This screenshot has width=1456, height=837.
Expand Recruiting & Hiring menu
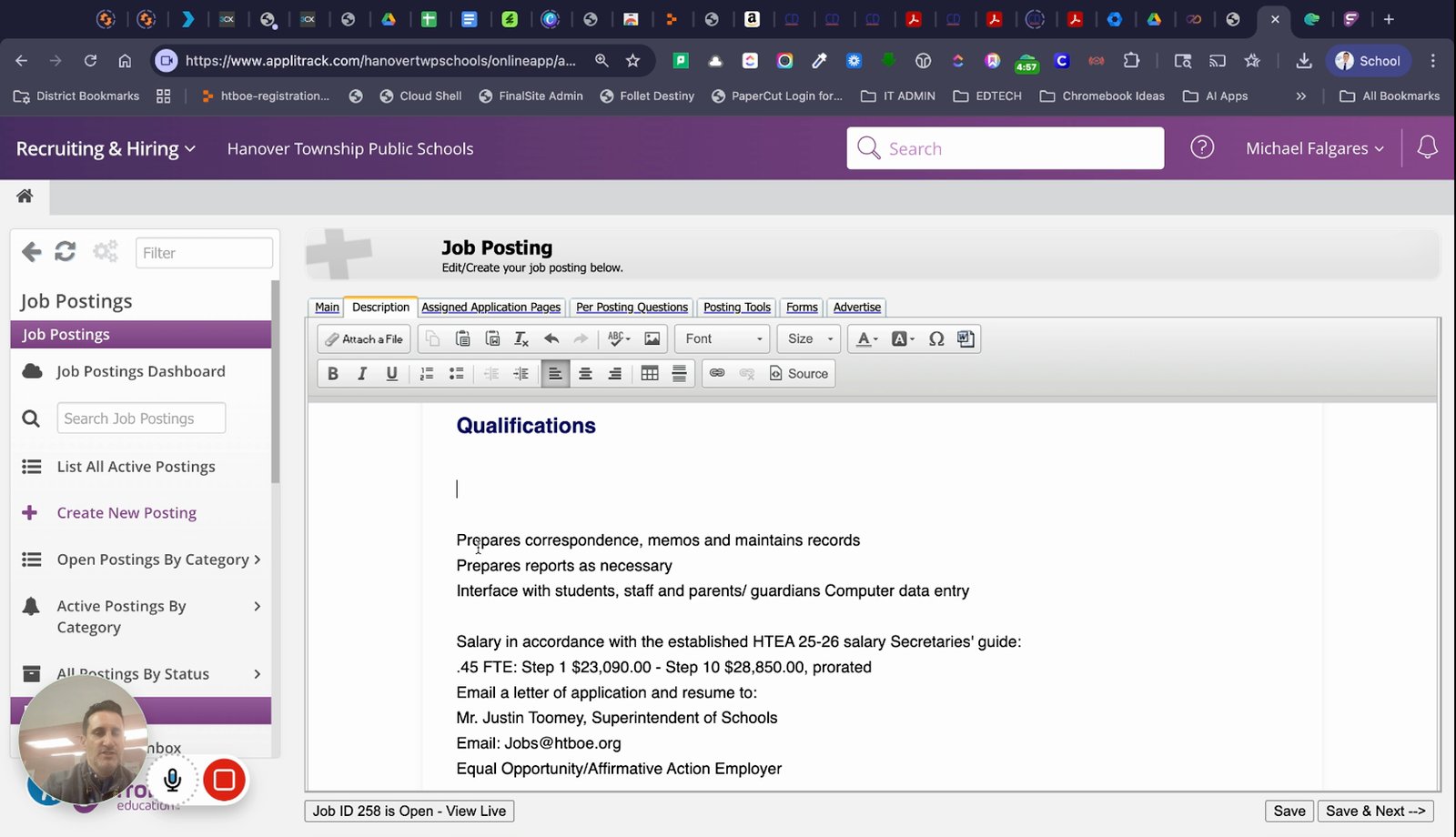[106, 148]
